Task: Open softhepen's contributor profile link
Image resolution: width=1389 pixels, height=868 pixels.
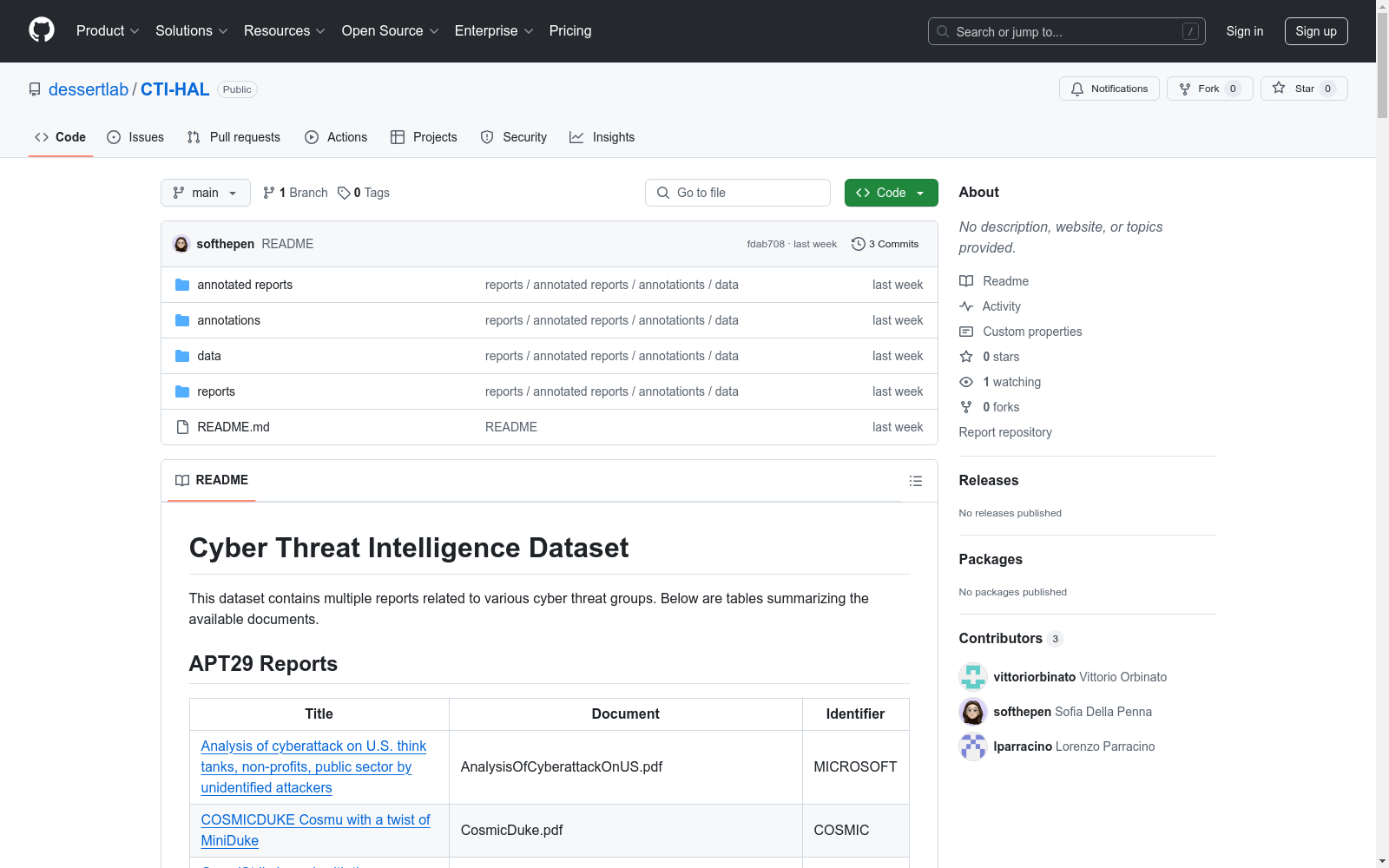Action: click(1023, 712)
